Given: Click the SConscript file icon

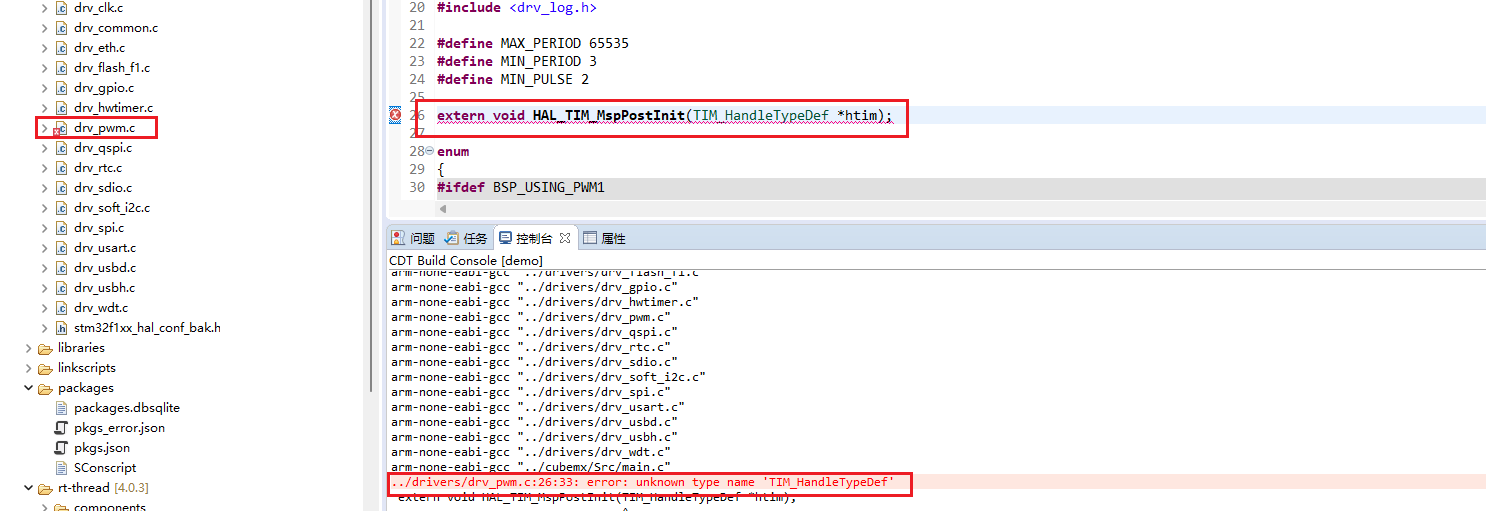Looking at the screenshot, I should (x=61, y=468).
